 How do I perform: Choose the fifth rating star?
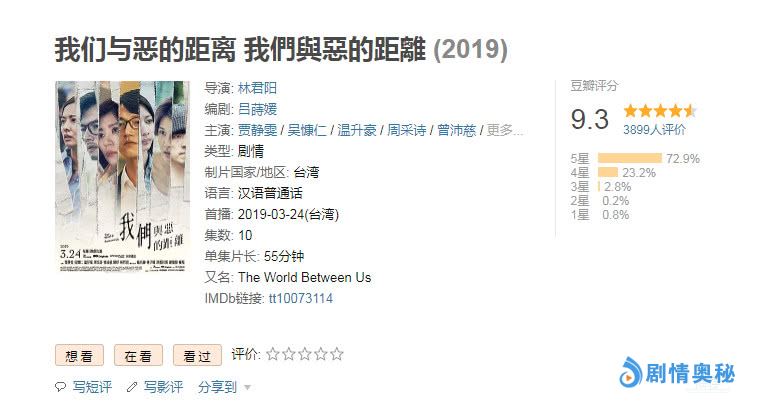pos(337,354)
